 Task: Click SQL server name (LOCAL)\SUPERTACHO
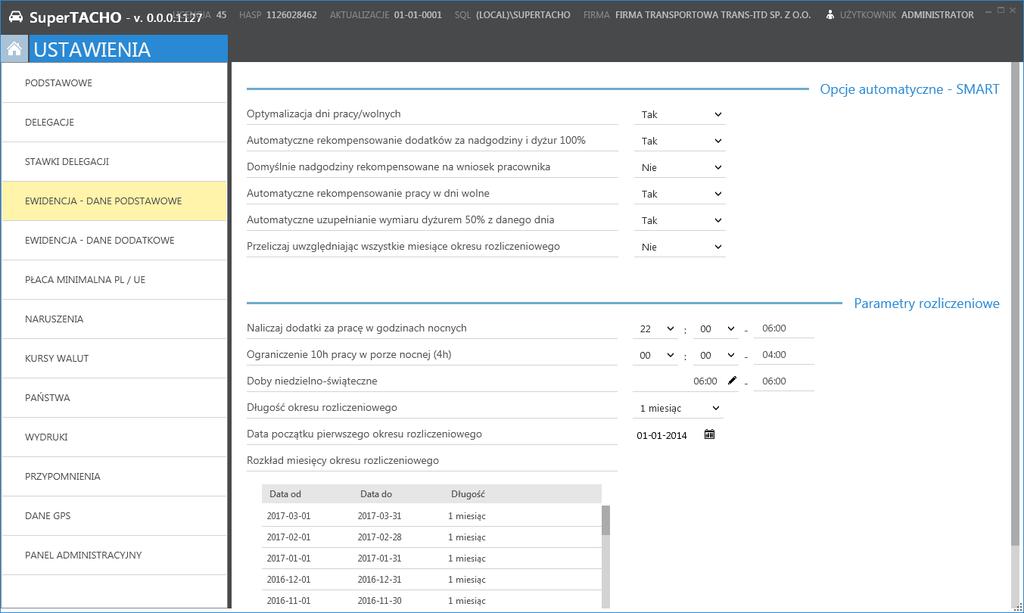[523, 14]
